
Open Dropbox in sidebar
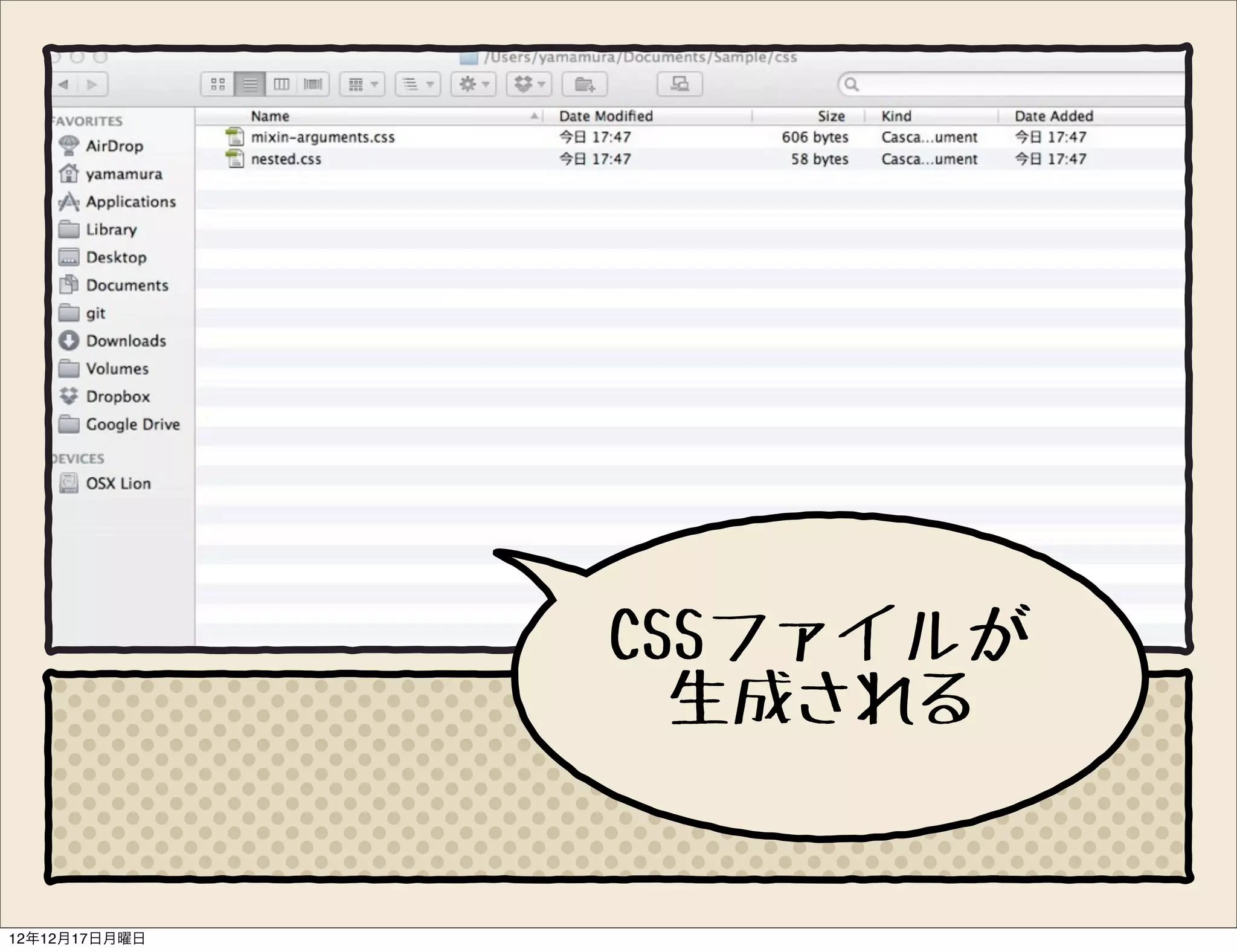coord(118,396)
